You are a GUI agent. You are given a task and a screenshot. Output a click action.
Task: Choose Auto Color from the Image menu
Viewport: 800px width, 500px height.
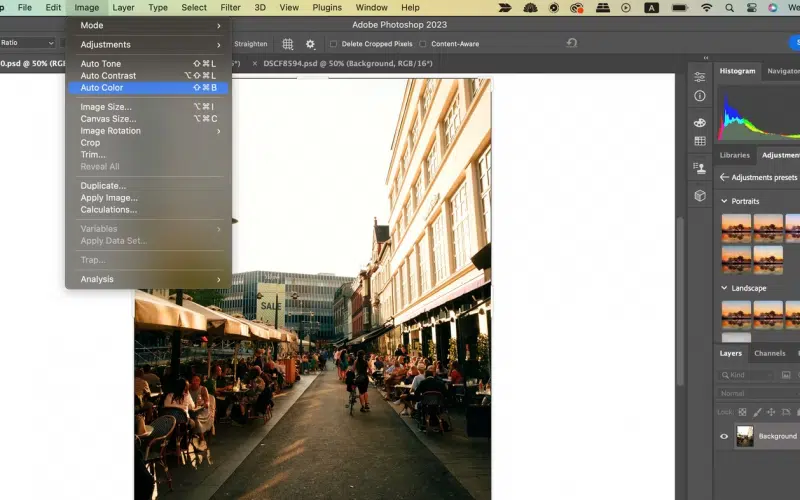pos(102,88)
